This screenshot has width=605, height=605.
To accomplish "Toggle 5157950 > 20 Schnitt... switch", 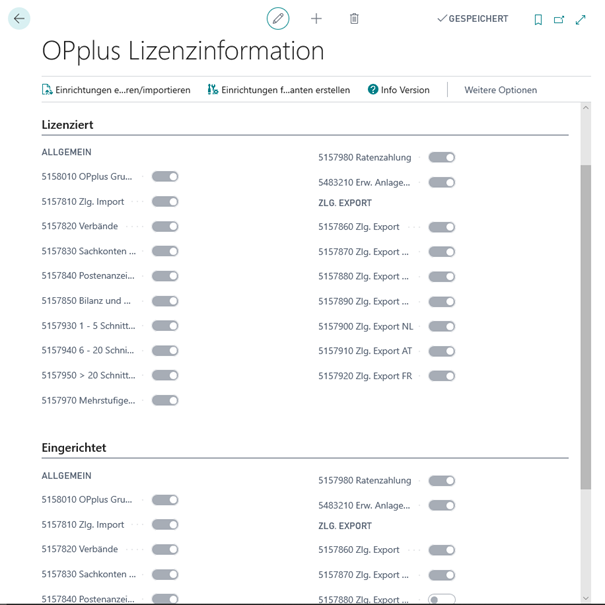I will [x=165, y=375].
